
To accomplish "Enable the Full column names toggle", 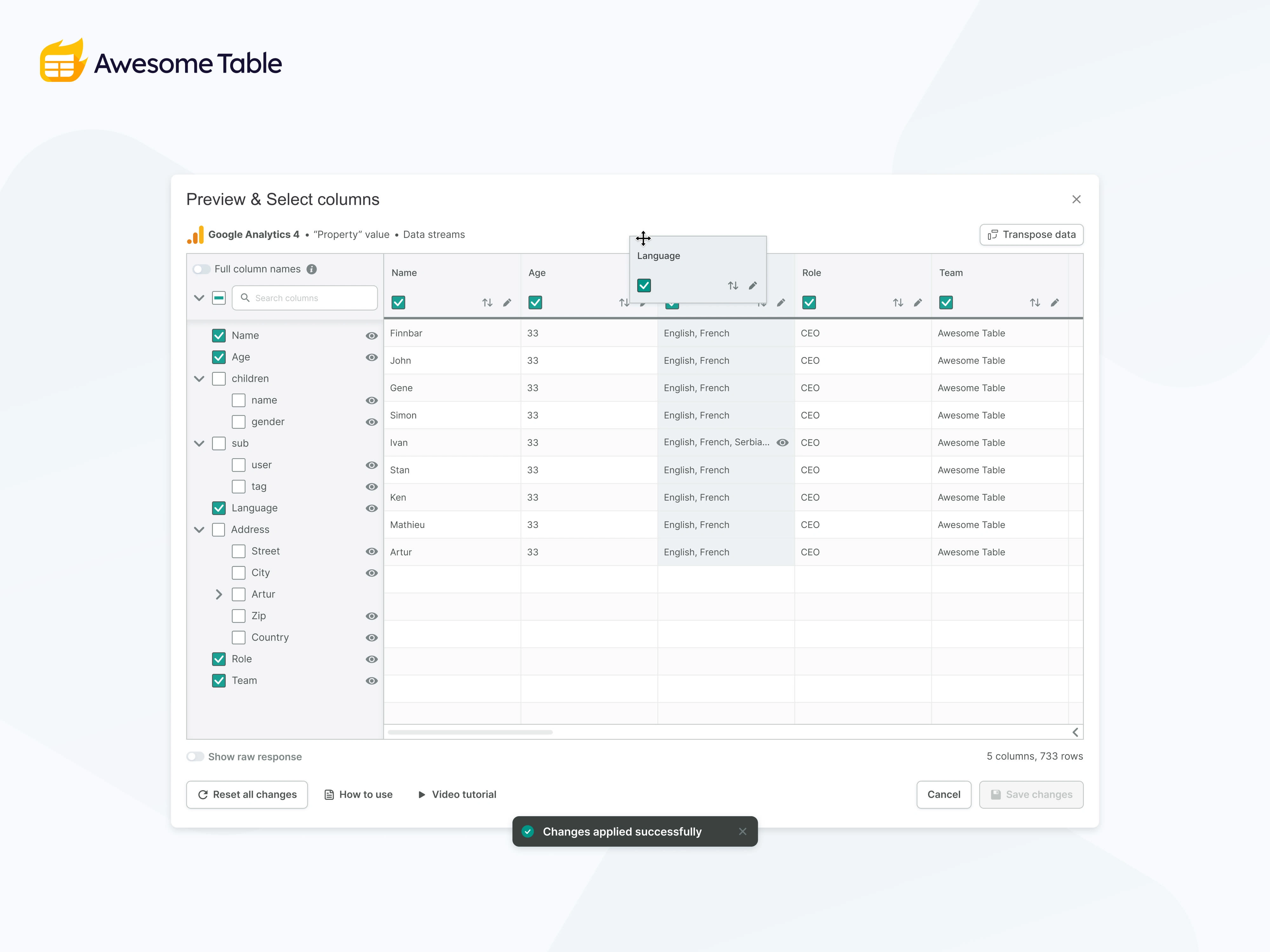I will pos(201,269).
